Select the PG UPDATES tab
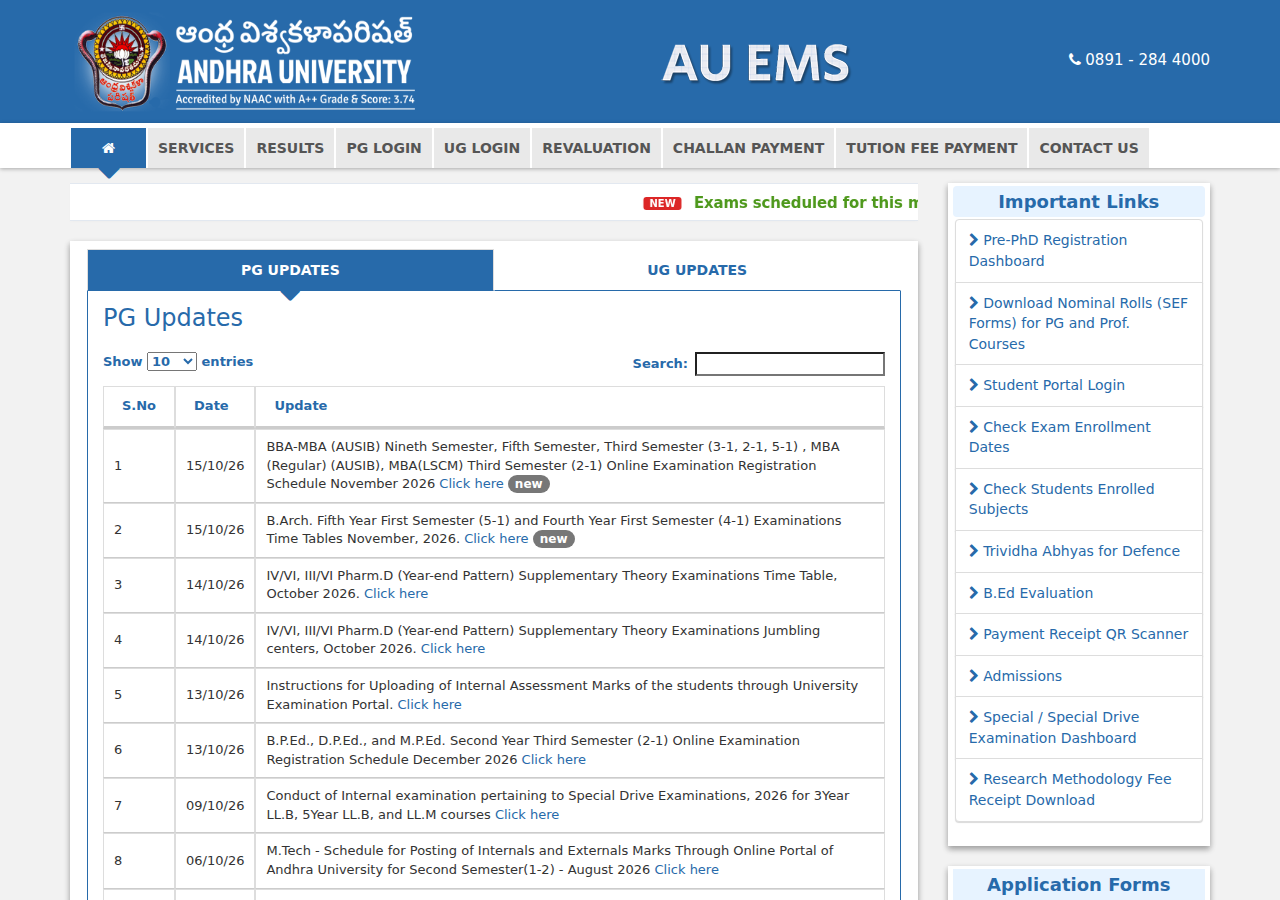Viewport: 1280px width, 900px height. coord(290,270)
